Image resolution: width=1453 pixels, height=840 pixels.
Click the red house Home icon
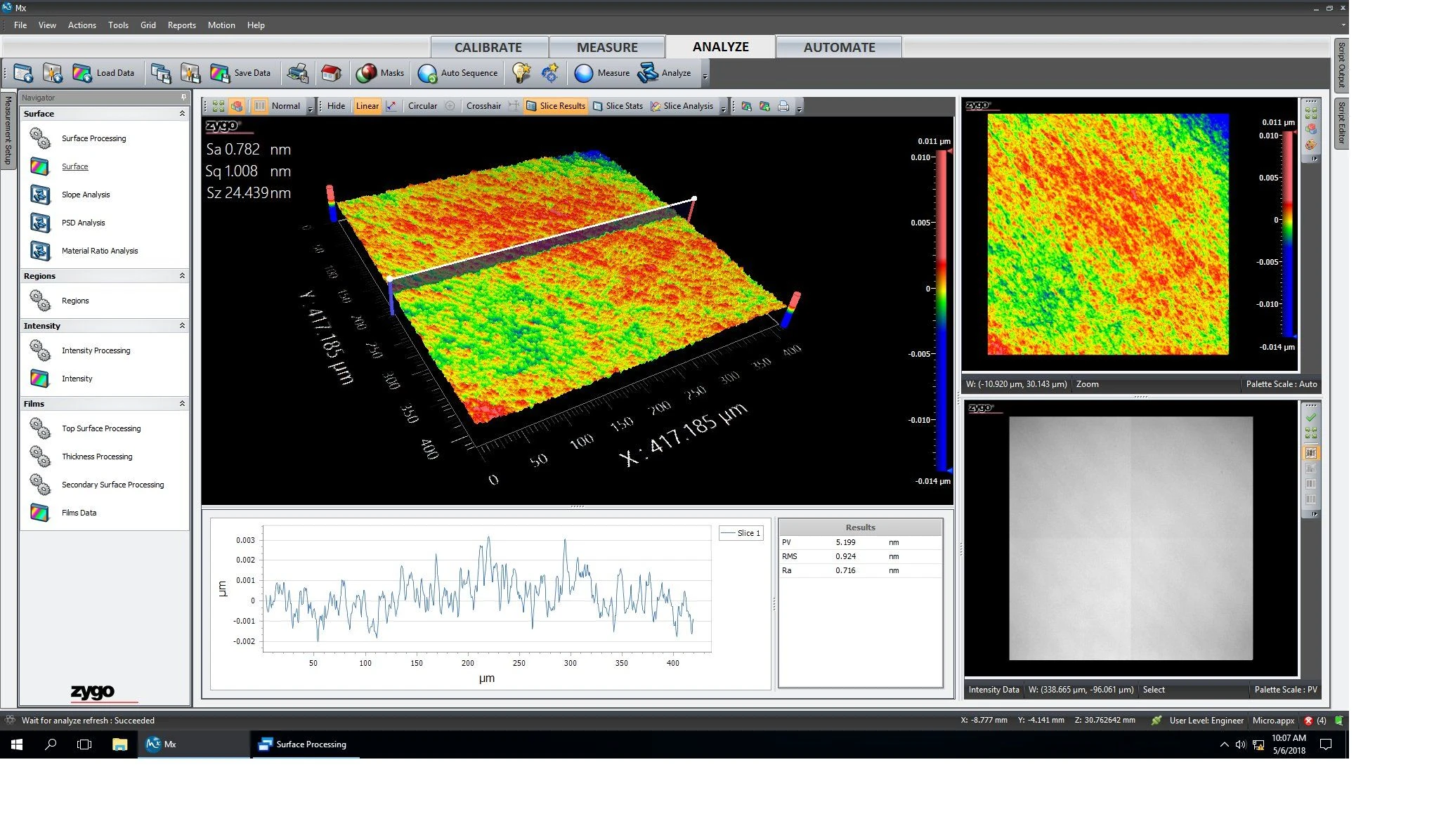tap(331, 73)
